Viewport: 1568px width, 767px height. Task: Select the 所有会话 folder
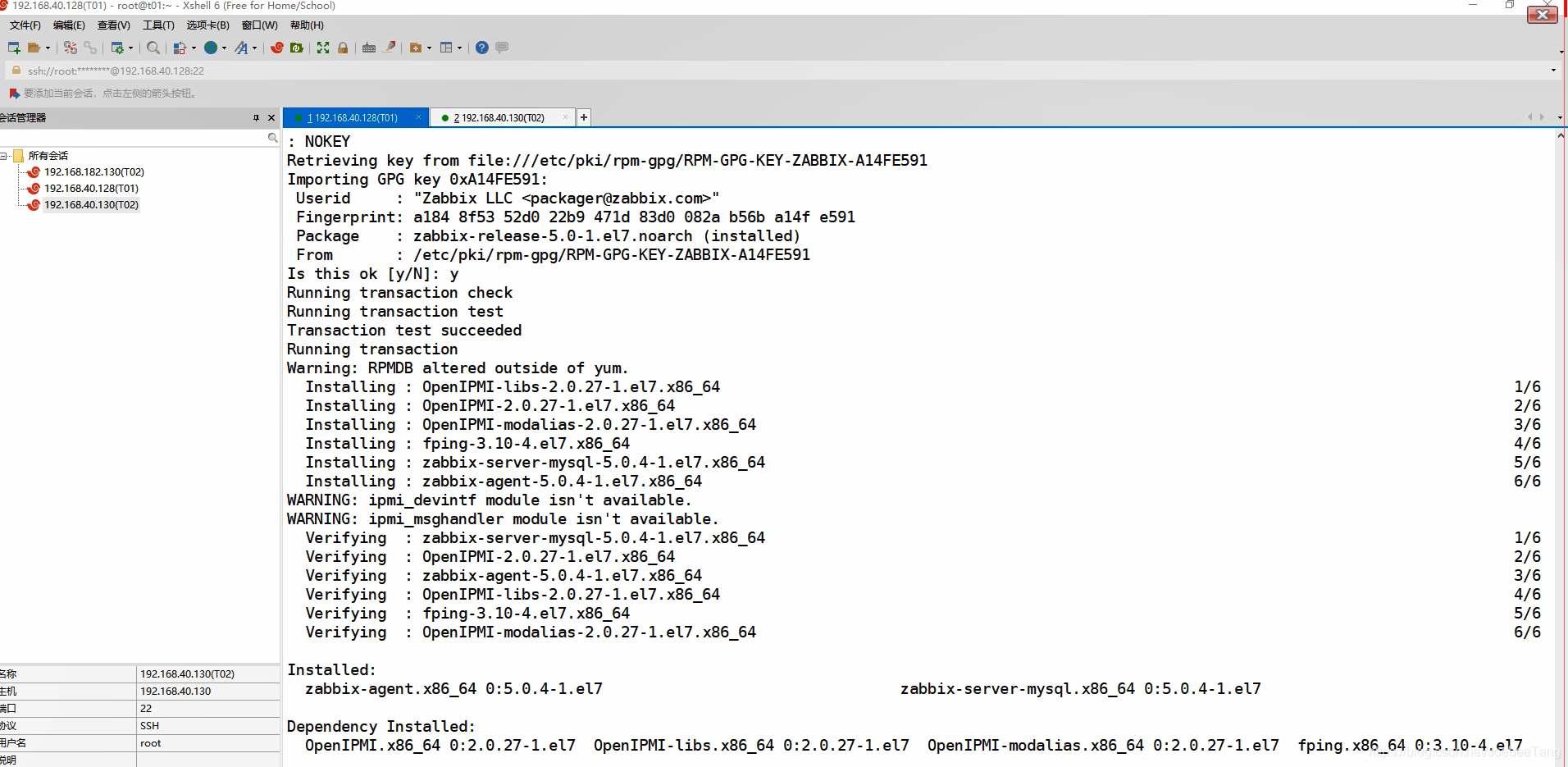[48, 156]
